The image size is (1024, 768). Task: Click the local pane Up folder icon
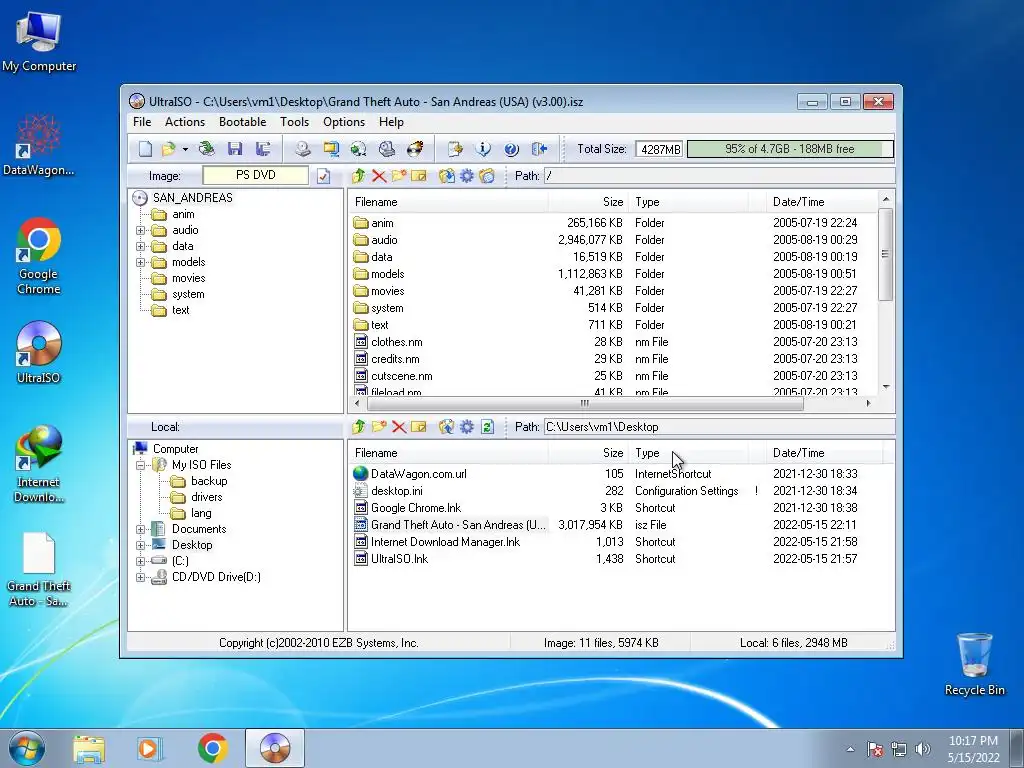tap(359, 427)
